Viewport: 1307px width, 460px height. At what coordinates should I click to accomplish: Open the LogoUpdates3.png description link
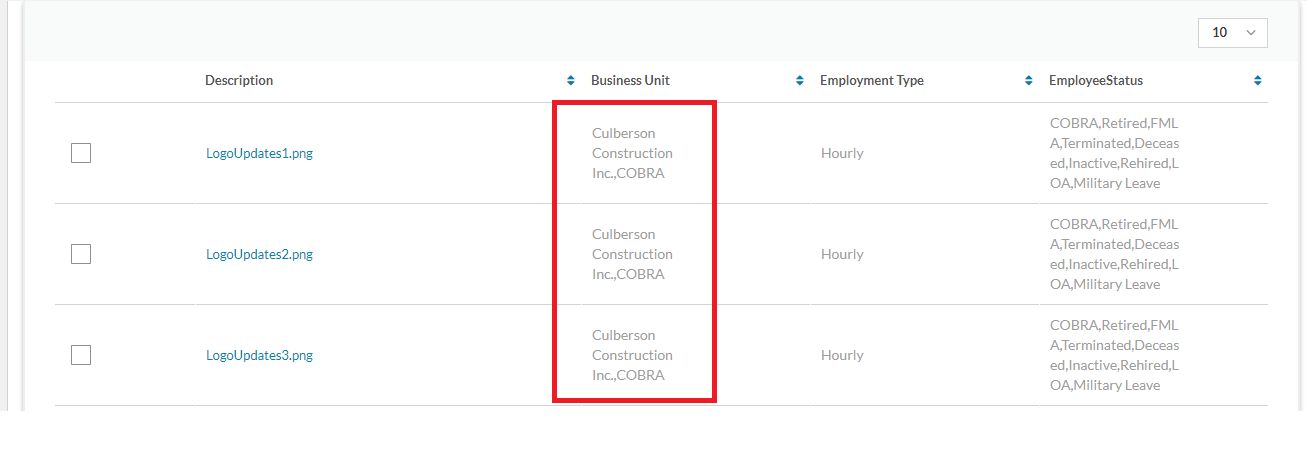coord(259,356)
